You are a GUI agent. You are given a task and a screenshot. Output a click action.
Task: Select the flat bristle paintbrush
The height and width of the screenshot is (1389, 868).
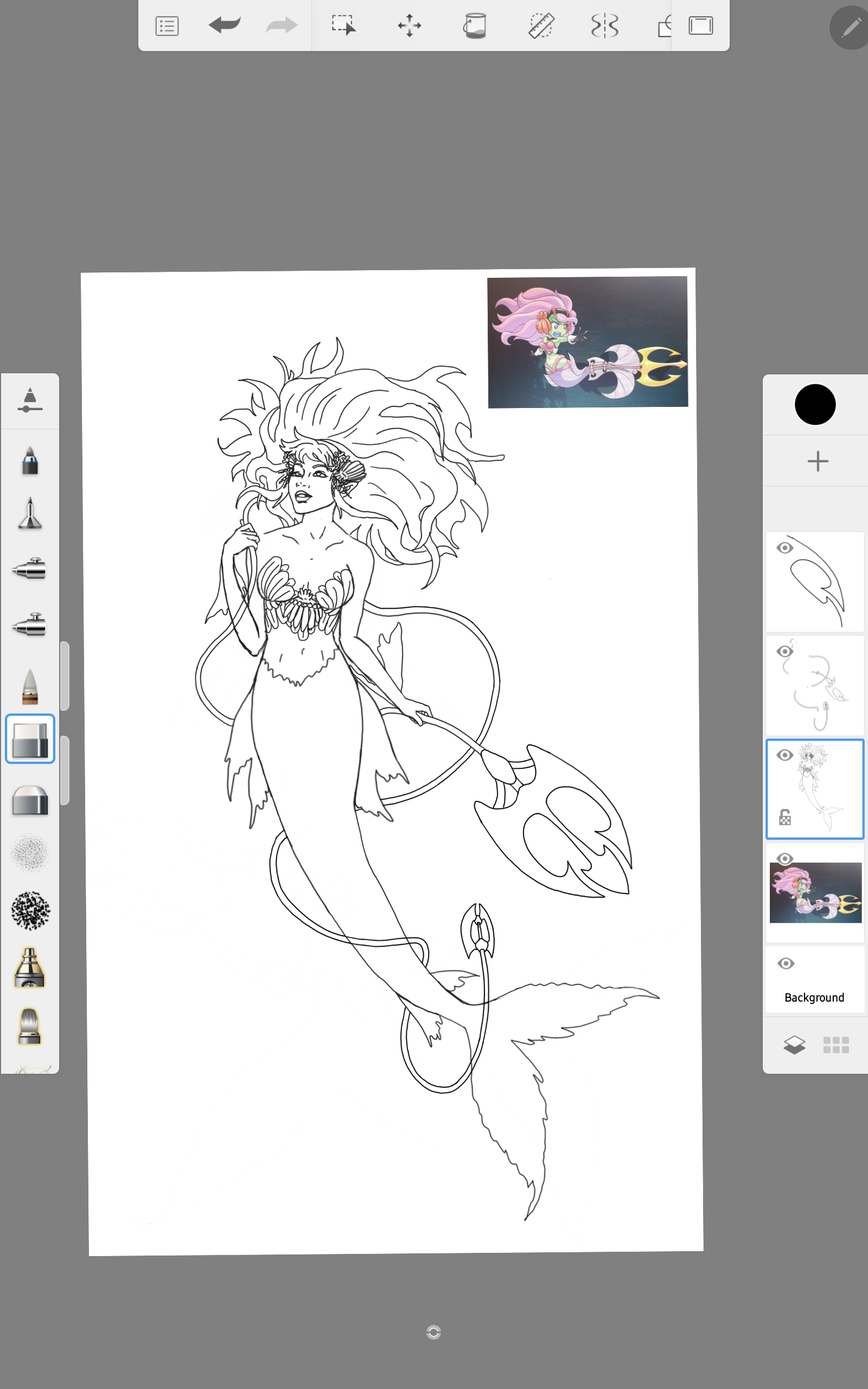(x=30, y=1026)
